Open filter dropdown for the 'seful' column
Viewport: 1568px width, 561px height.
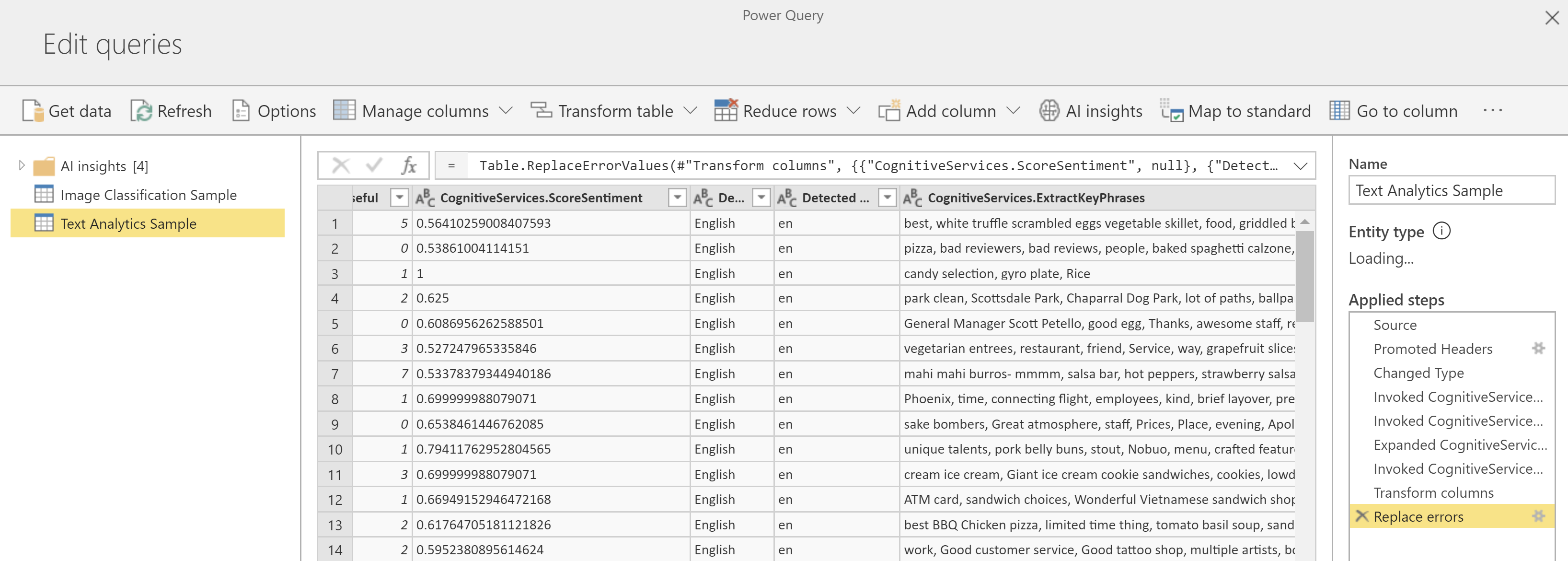(x=399, y=198)
